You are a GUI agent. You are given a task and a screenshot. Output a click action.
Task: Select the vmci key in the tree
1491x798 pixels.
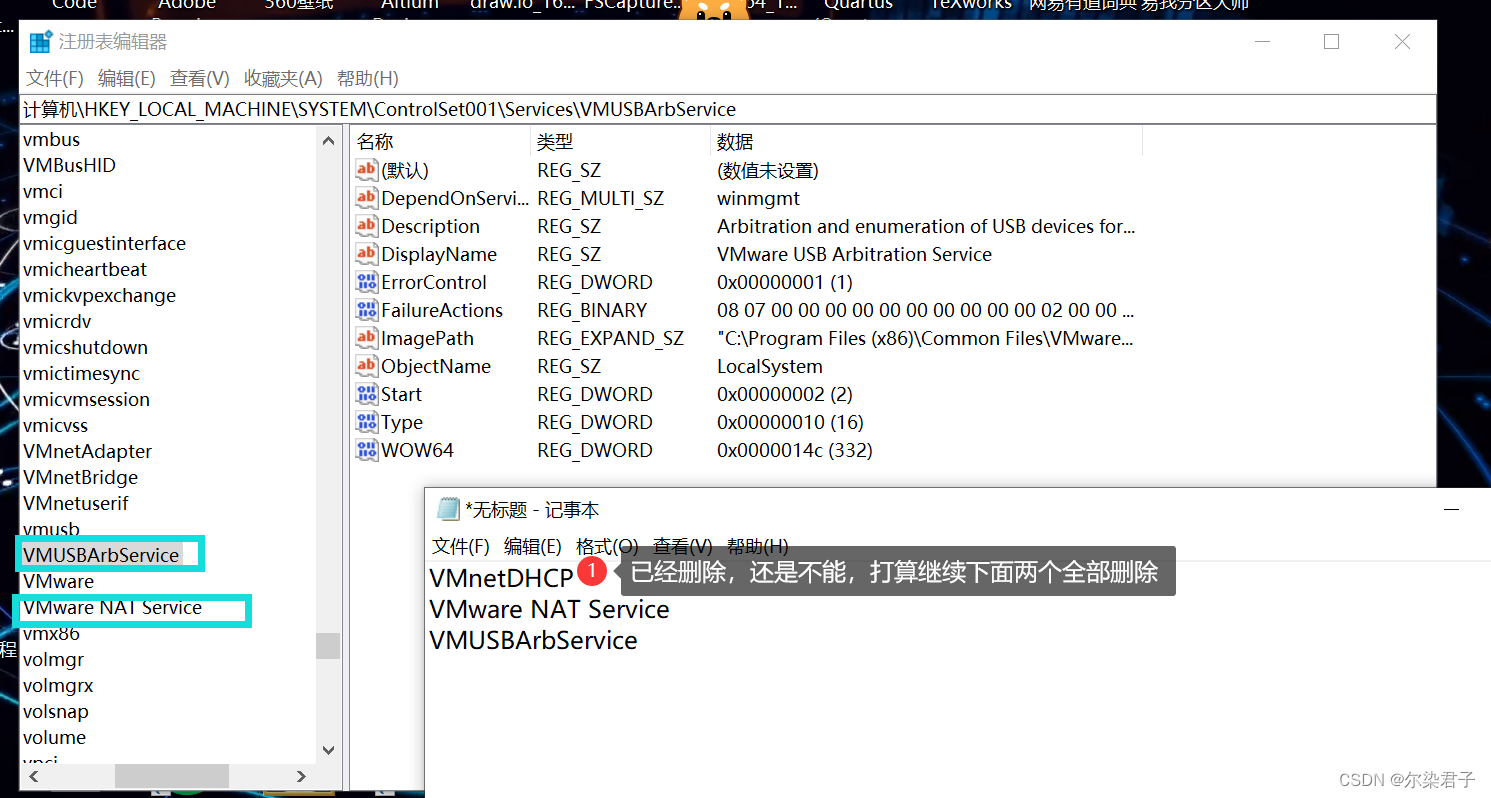click(x=43, y=191)
